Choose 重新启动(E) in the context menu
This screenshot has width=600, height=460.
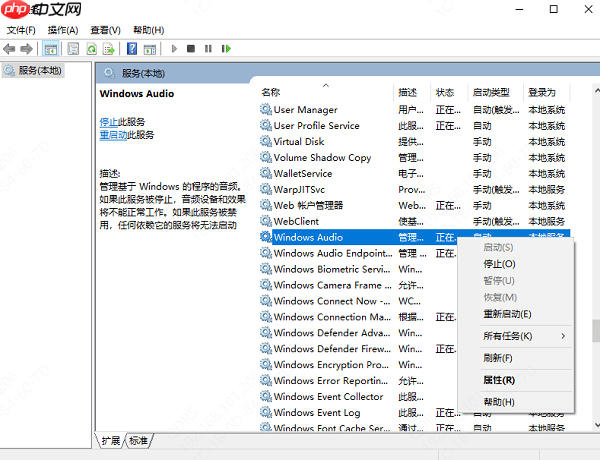coord(507,314)
